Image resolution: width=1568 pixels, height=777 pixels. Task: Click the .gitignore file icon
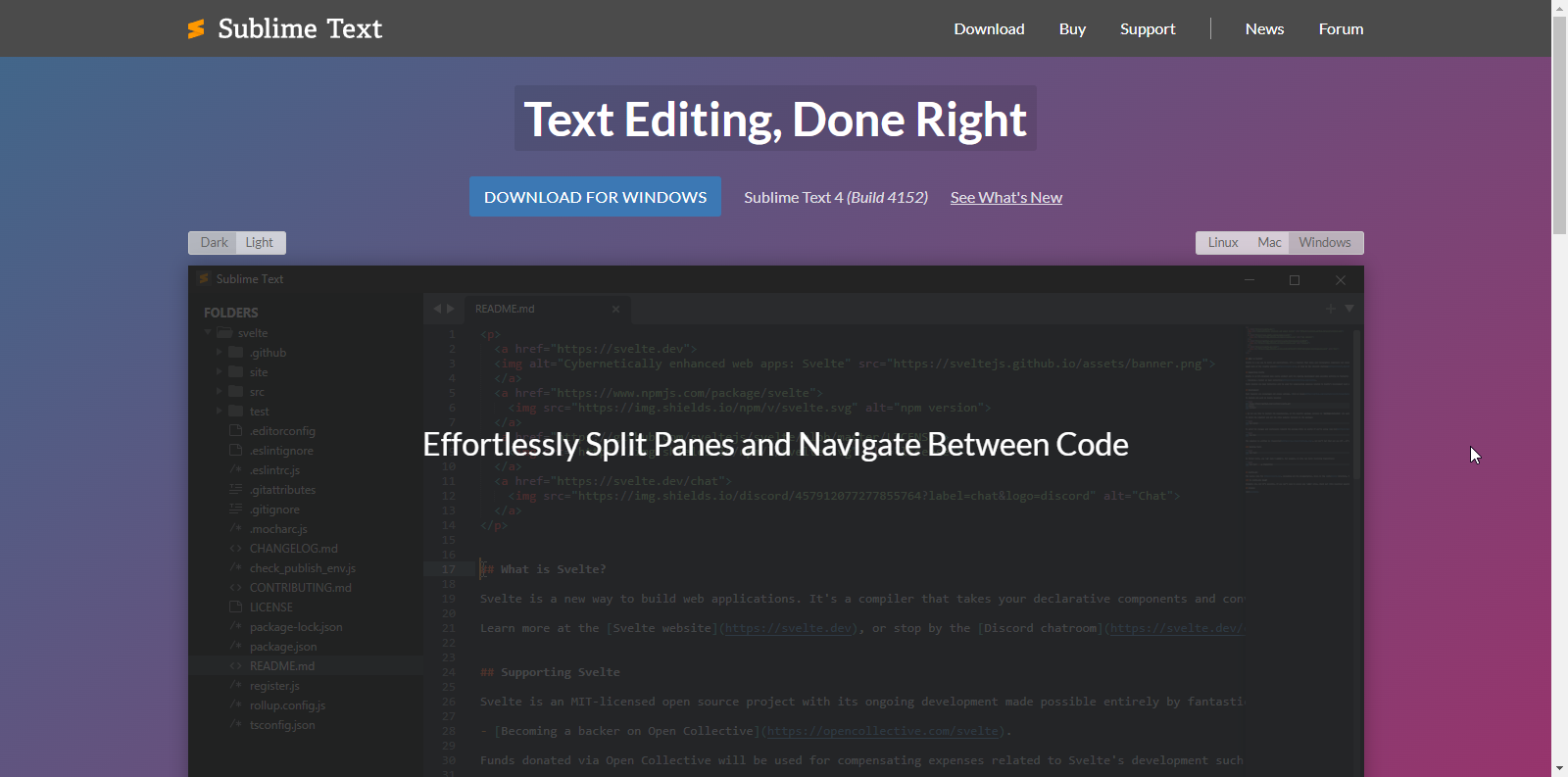point(235,509)
